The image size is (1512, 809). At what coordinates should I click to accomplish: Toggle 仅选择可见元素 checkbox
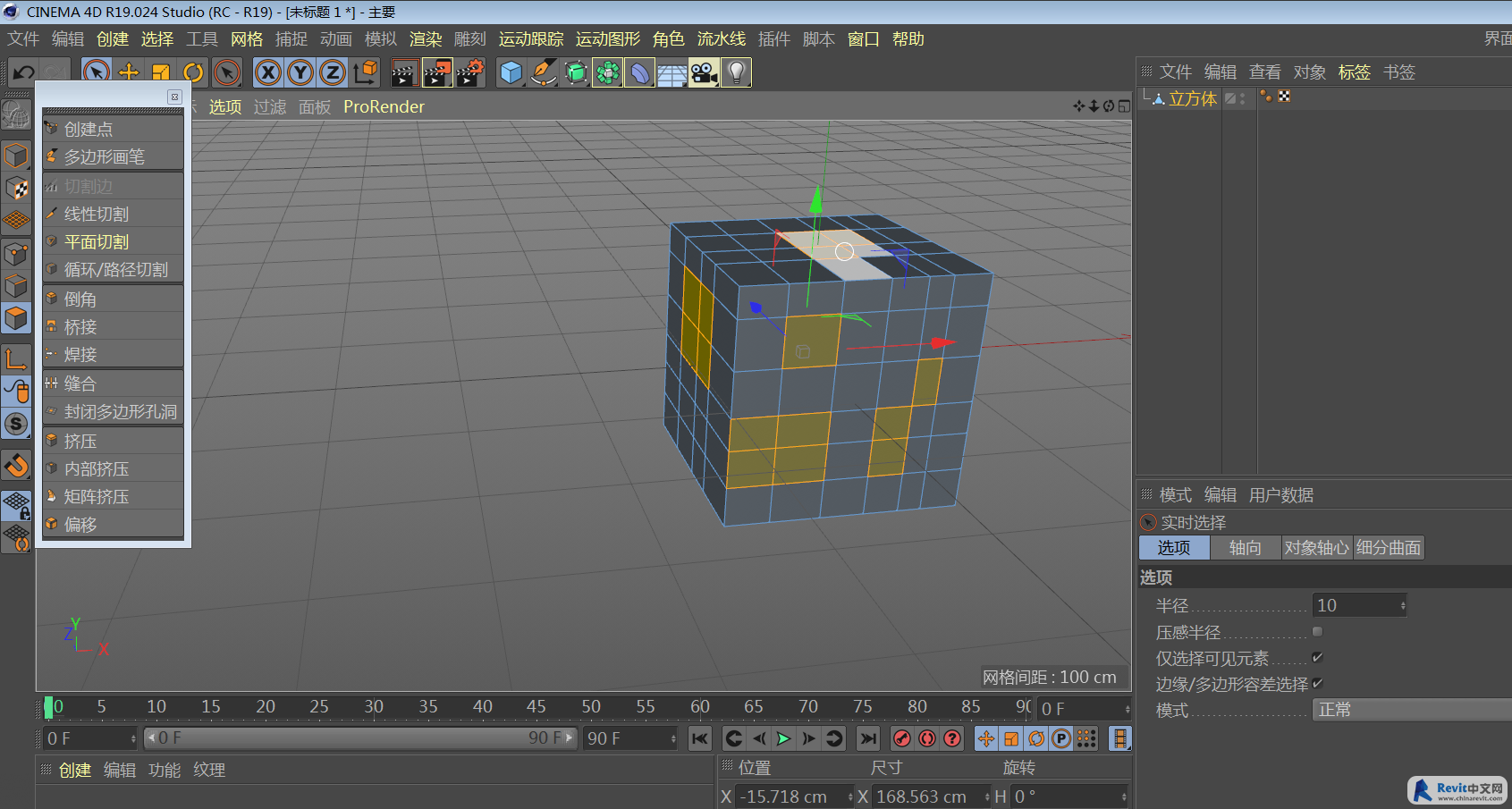point(1317,658)
